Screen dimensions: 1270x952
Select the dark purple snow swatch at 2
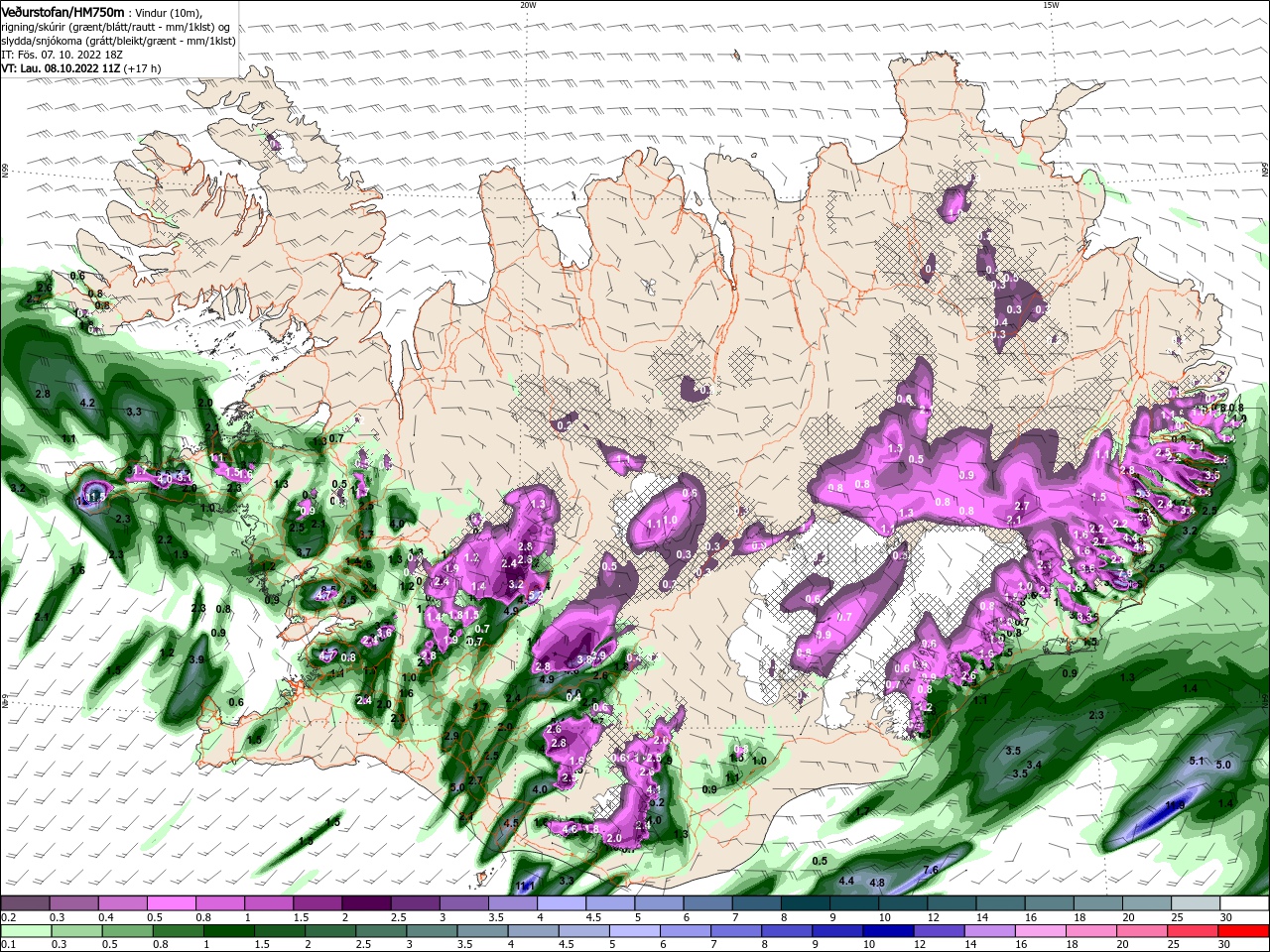(x=366, y=903)
